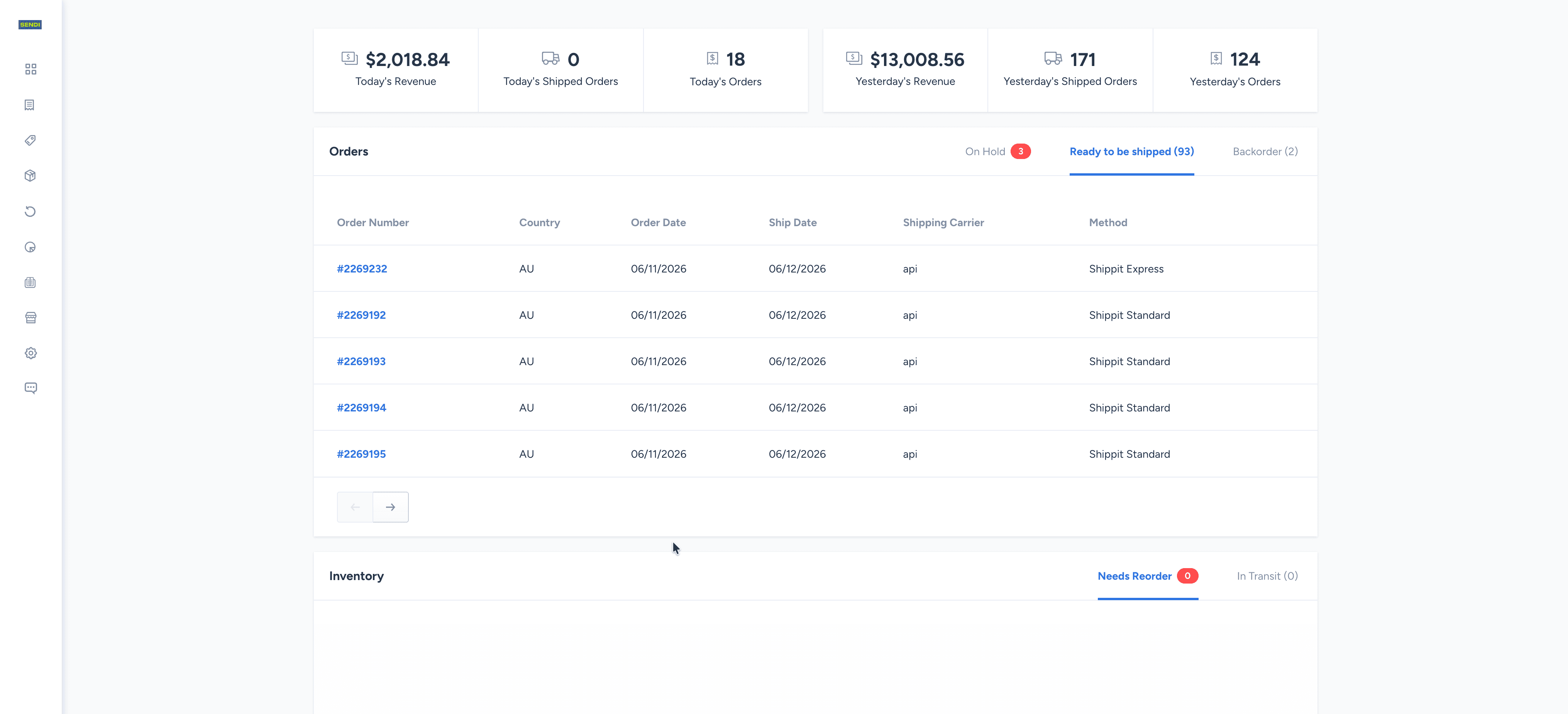Open the orders receipt icon in sidebar

pos(30,105)
